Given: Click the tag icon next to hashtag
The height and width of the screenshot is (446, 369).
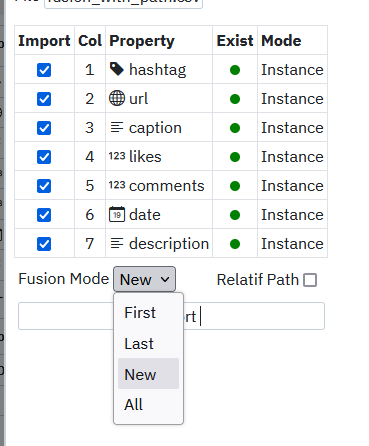Looking at the screenshot, I should click(117, 69).
